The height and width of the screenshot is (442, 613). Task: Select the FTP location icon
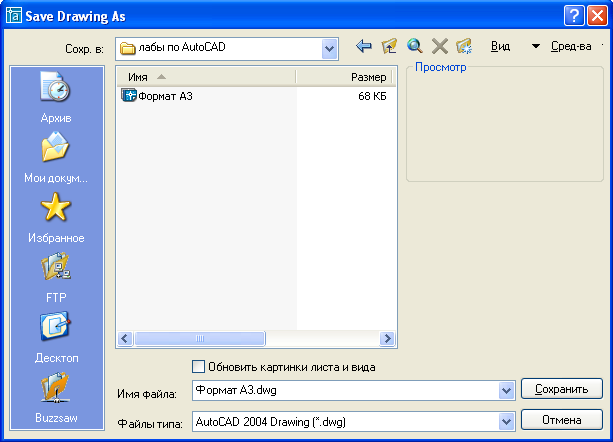(x=56, y=267)
